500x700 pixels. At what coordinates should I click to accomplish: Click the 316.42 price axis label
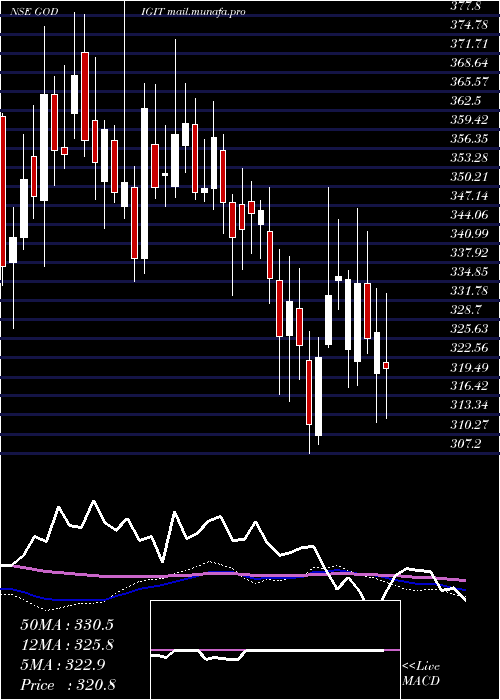coord(469,385)
